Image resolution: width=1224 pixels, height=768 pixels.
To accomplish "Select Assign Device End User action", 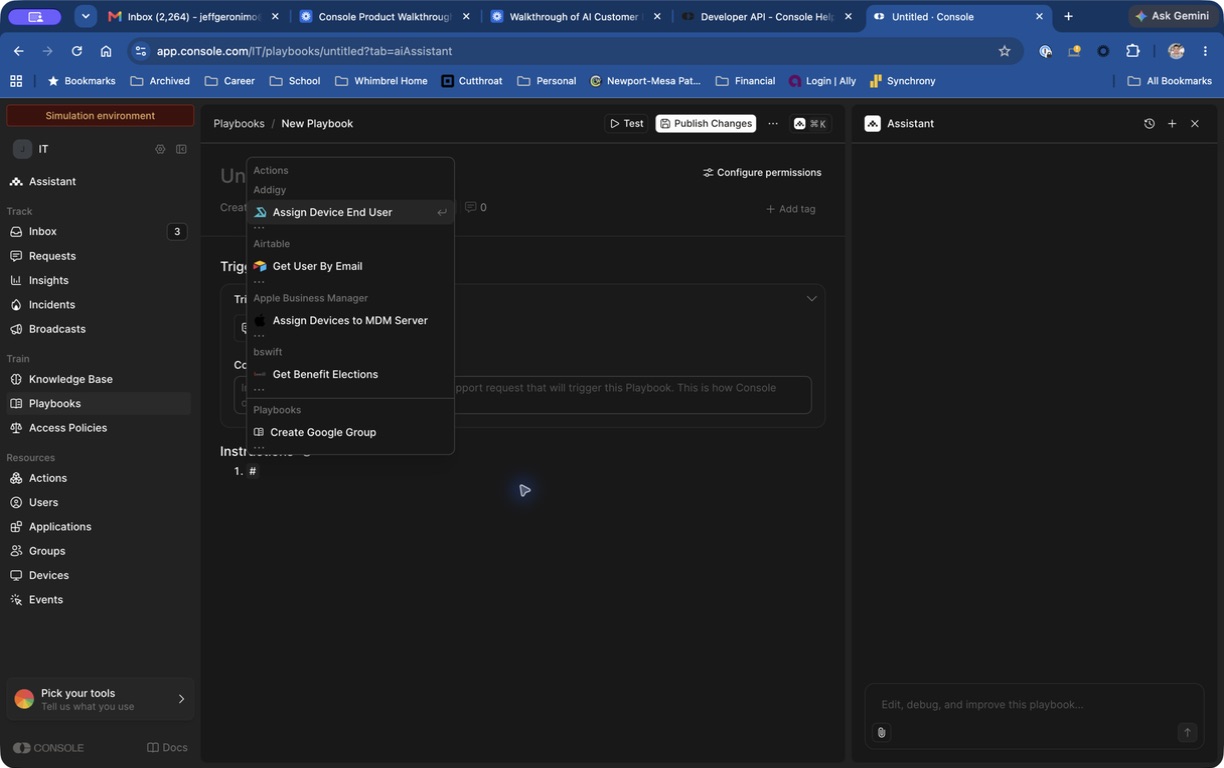I will point(350,212).
